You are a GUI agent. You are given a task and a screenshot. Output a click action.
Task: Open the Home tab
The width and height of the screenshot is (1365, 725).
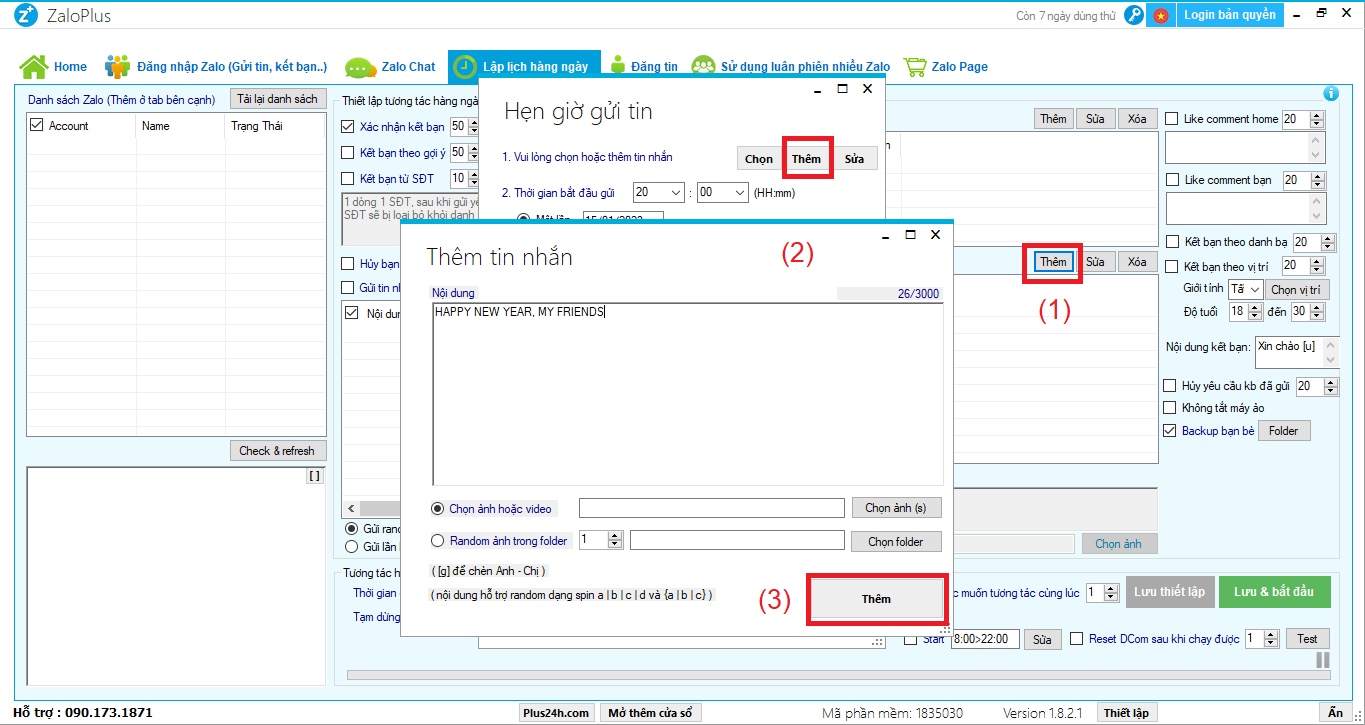tap(54, 67)
